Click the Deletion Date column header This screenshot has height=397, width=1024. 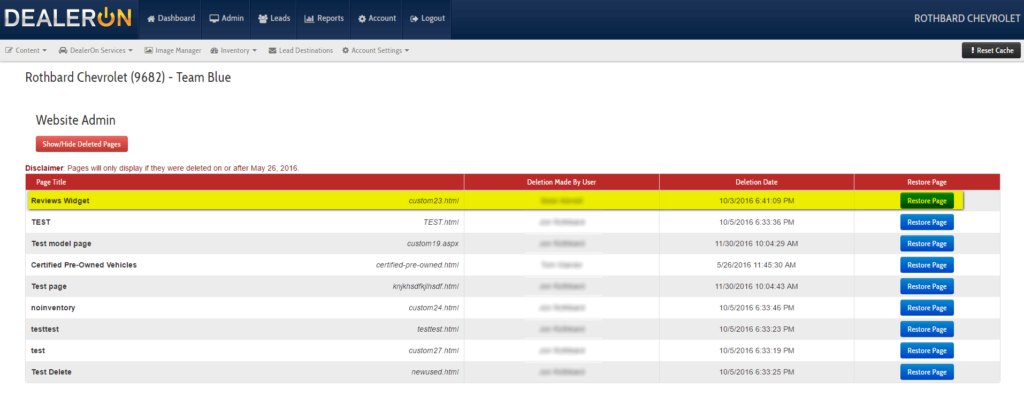(756, 182)
